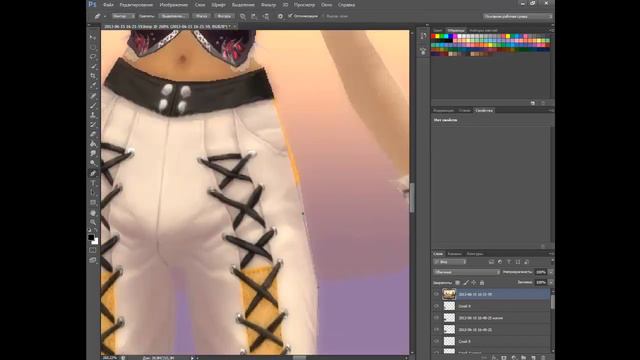Open path operations icon in options bar
The height and width of the screenshot is (360, 640).
[243, 16]
